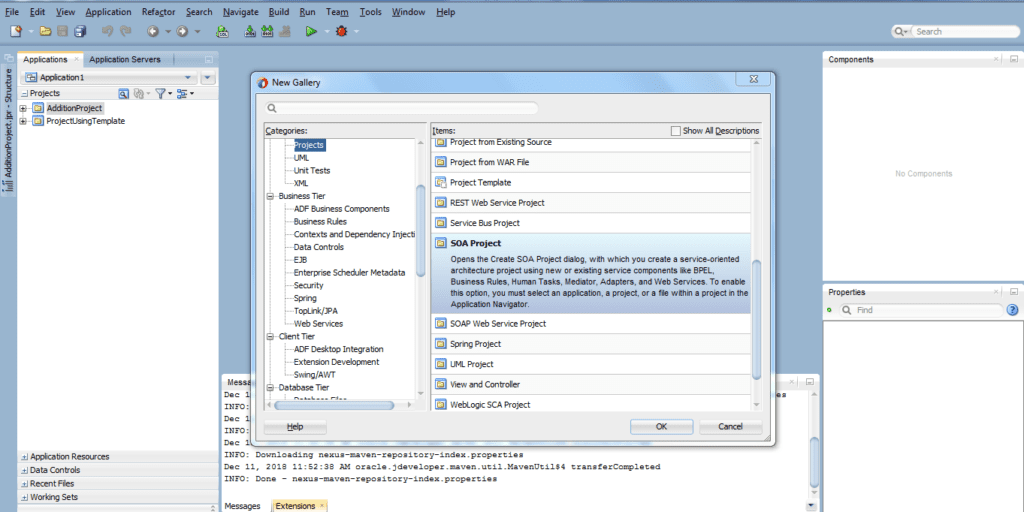The image size is (1024, 512).
Task: Click the search icon in Projects header
Action: (x=123, y=94)
